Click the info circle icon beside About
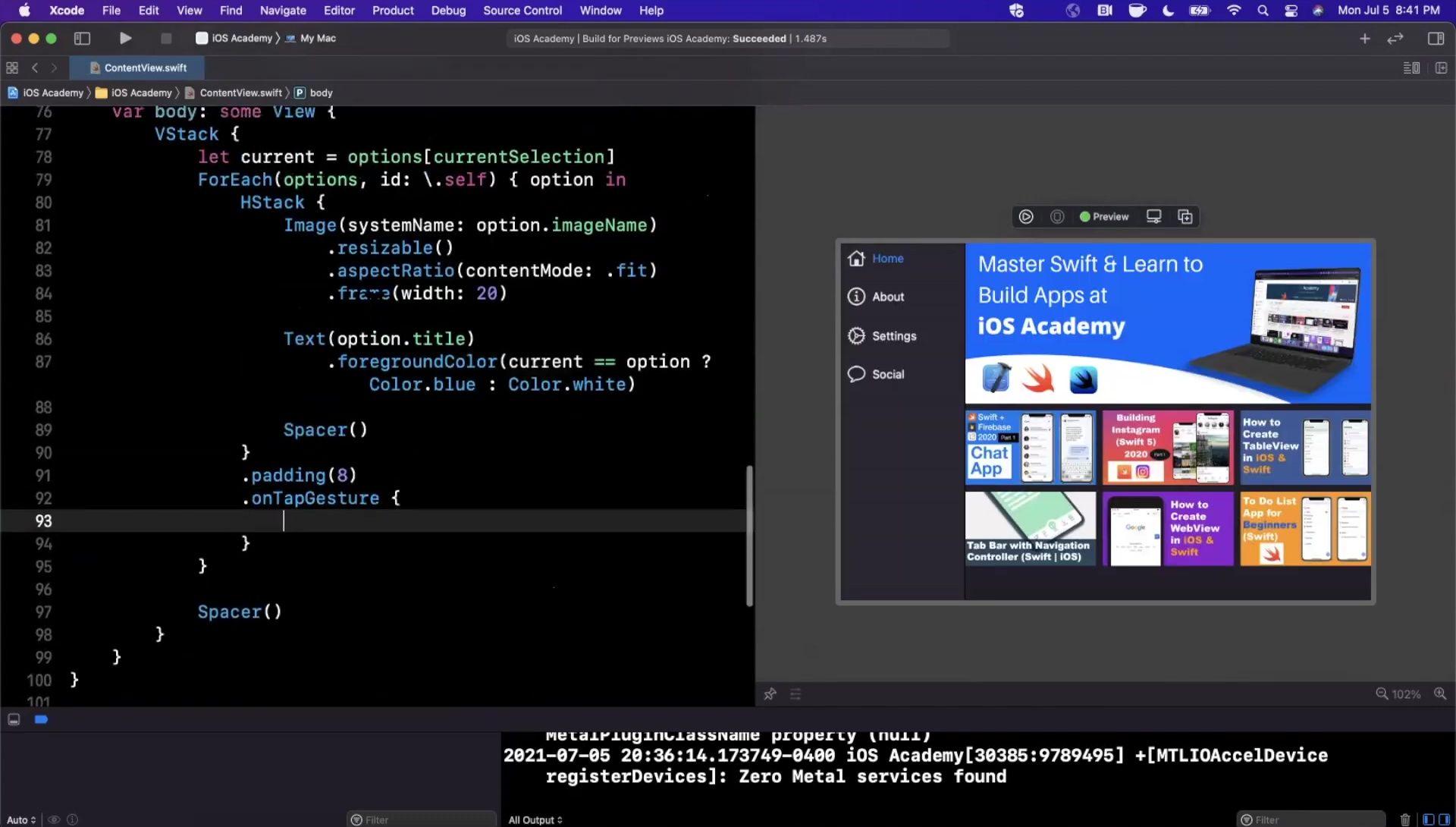The height and width of the screenshot is (827, 1456). point(856,297)
